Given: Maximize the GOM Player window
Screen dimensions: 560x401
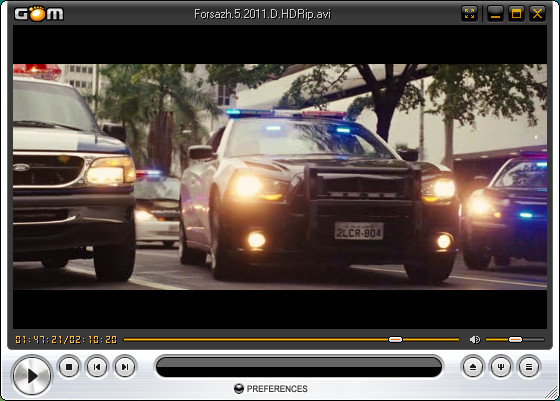Looking at the screenshot, I should pyautogui.click(x=516, y=14).
